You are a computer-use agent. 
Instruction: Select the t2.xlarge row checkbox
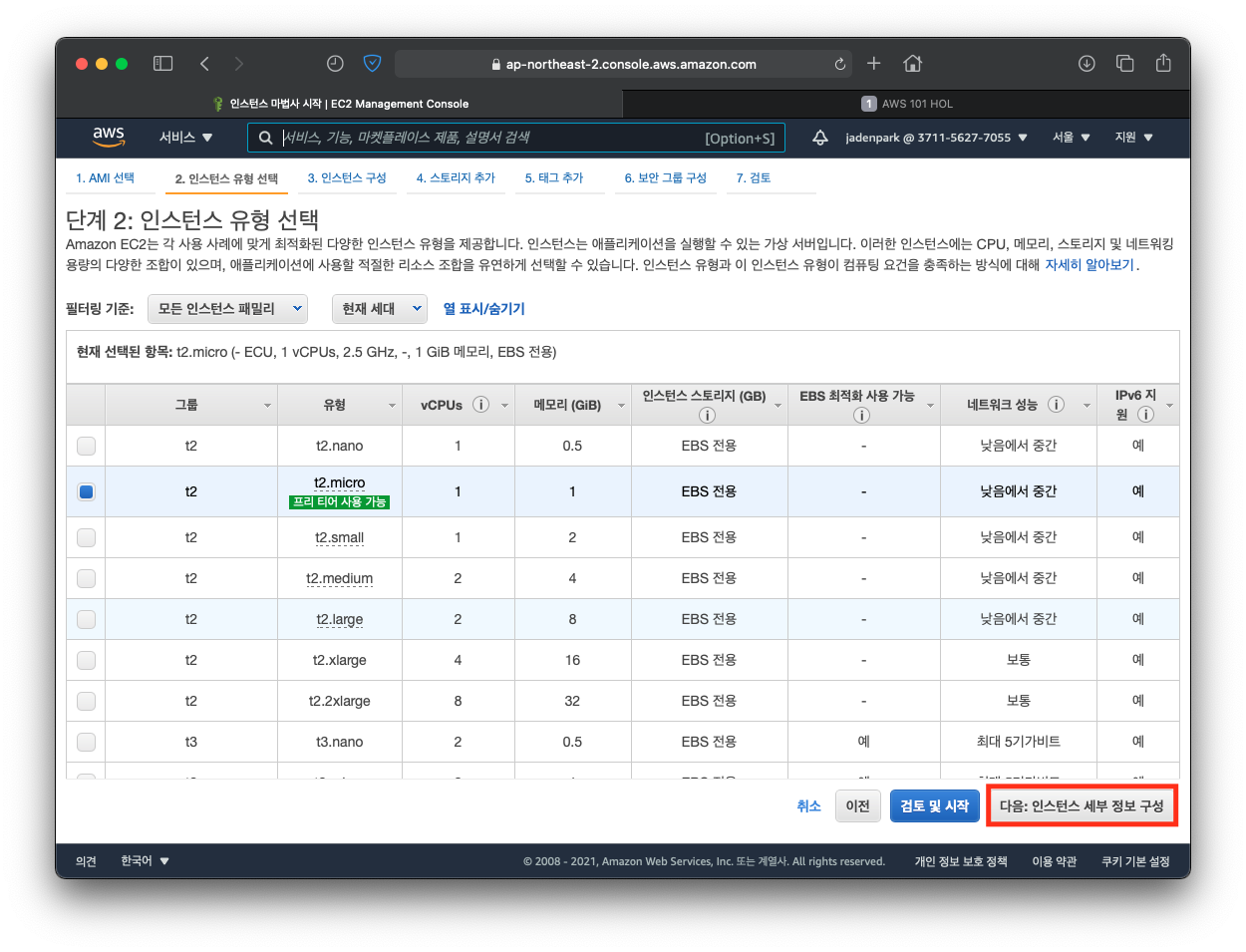coord(86,660)
